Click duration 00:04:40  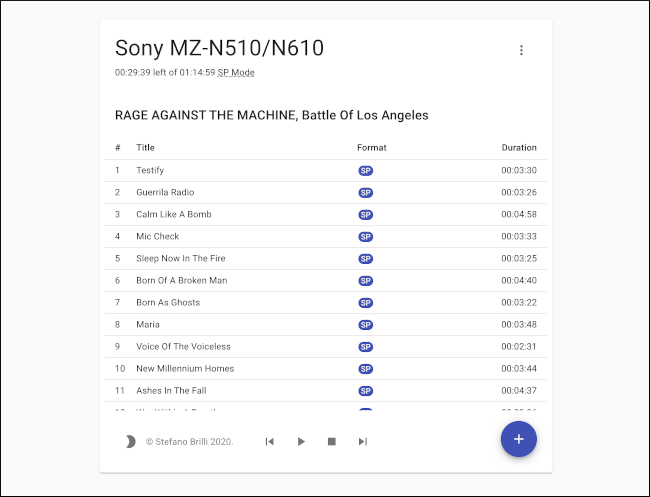click(519, 280)
